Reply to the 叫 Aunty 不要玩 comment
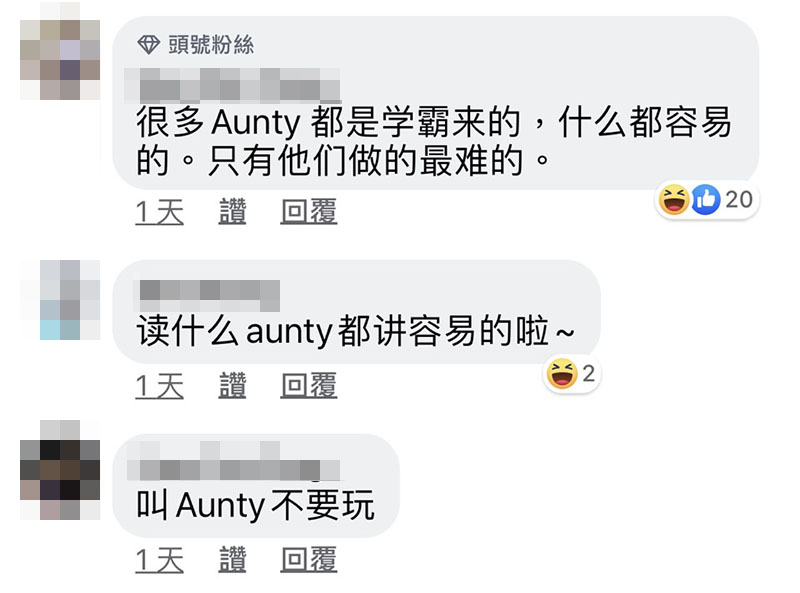The width and height of the screenshot is (800, 593). [308, 560]
